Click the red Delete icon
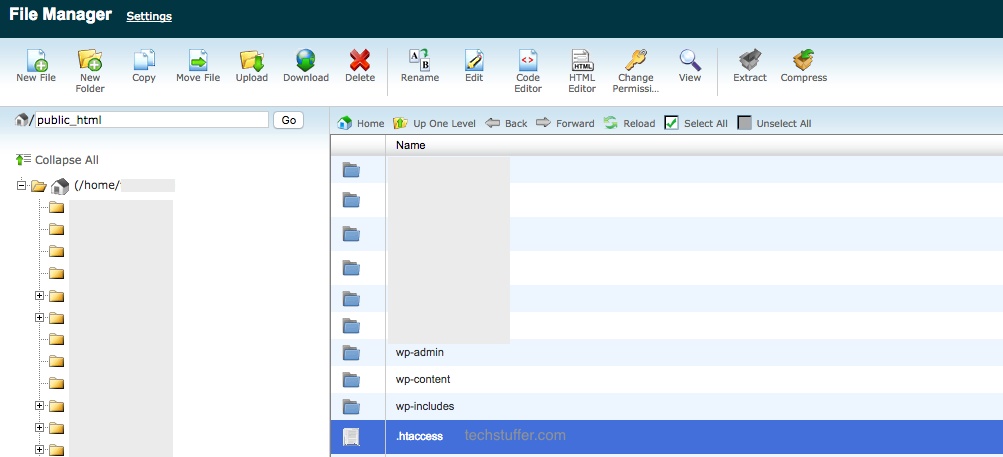Viewport: 1003px width, 457px height. (x=360, y=61)
